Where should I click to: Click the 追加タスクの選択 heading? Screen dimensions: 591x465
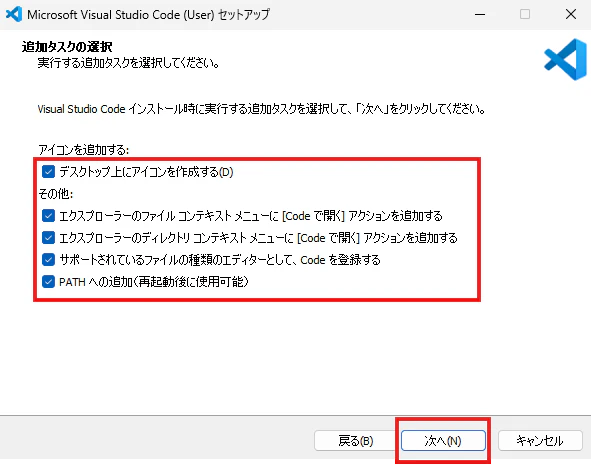[x=67, y=47]
